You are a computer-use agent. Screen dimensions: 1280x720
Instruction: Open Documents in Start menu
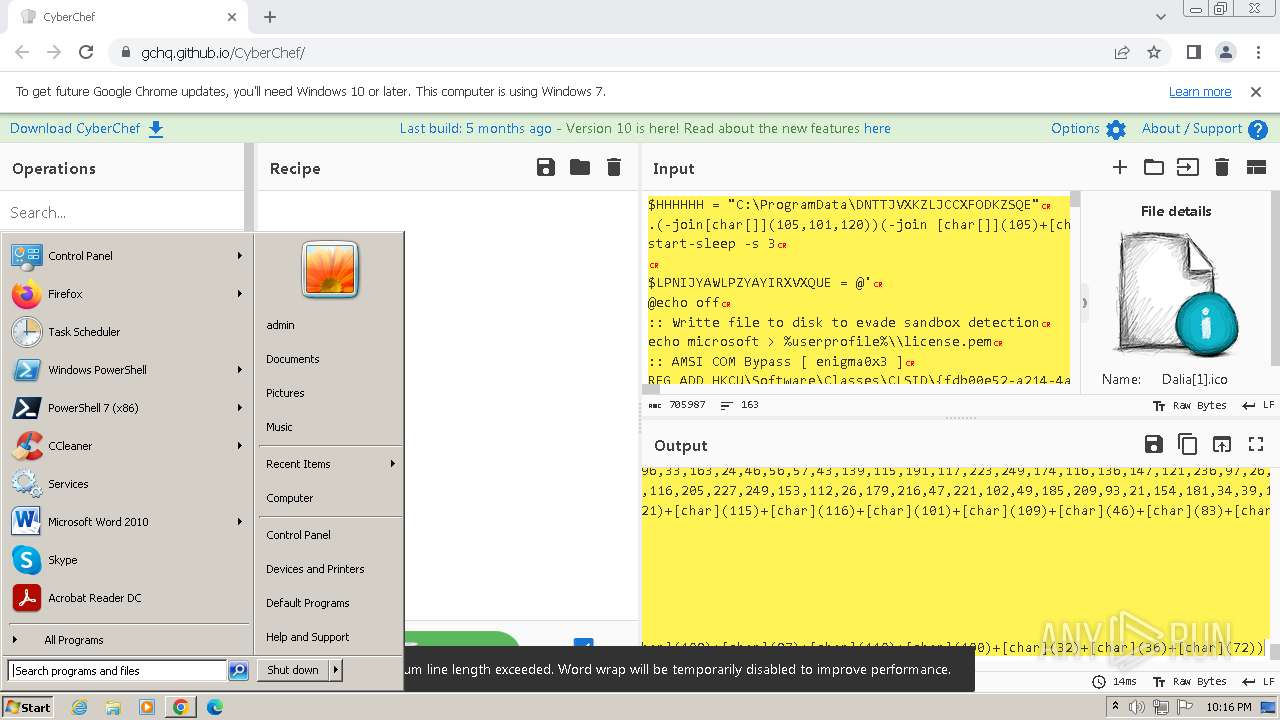click(293, 359)
